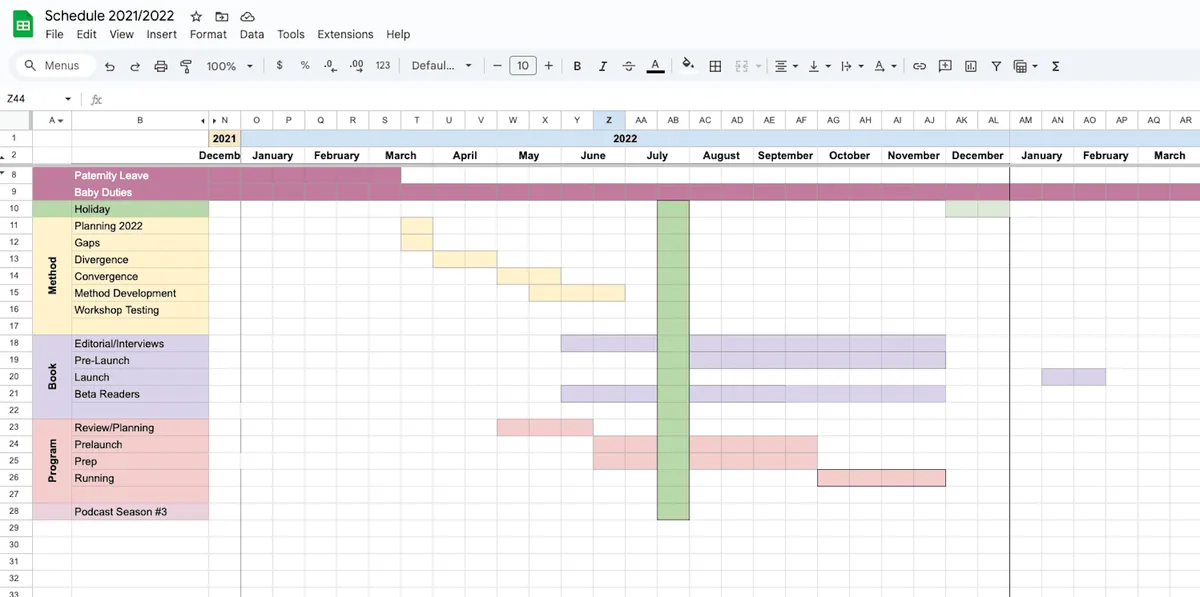Toggle italic formatting
The image size is (1200, 597).
tap(603, 66)
